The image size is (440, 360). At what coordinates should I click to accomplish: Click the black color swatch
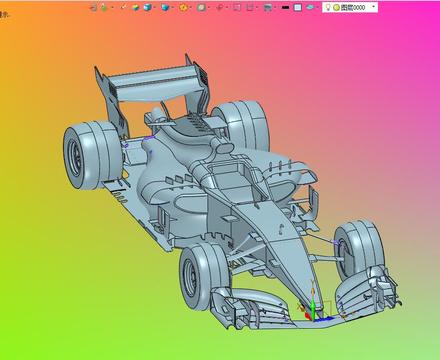[x=285, y=7]
